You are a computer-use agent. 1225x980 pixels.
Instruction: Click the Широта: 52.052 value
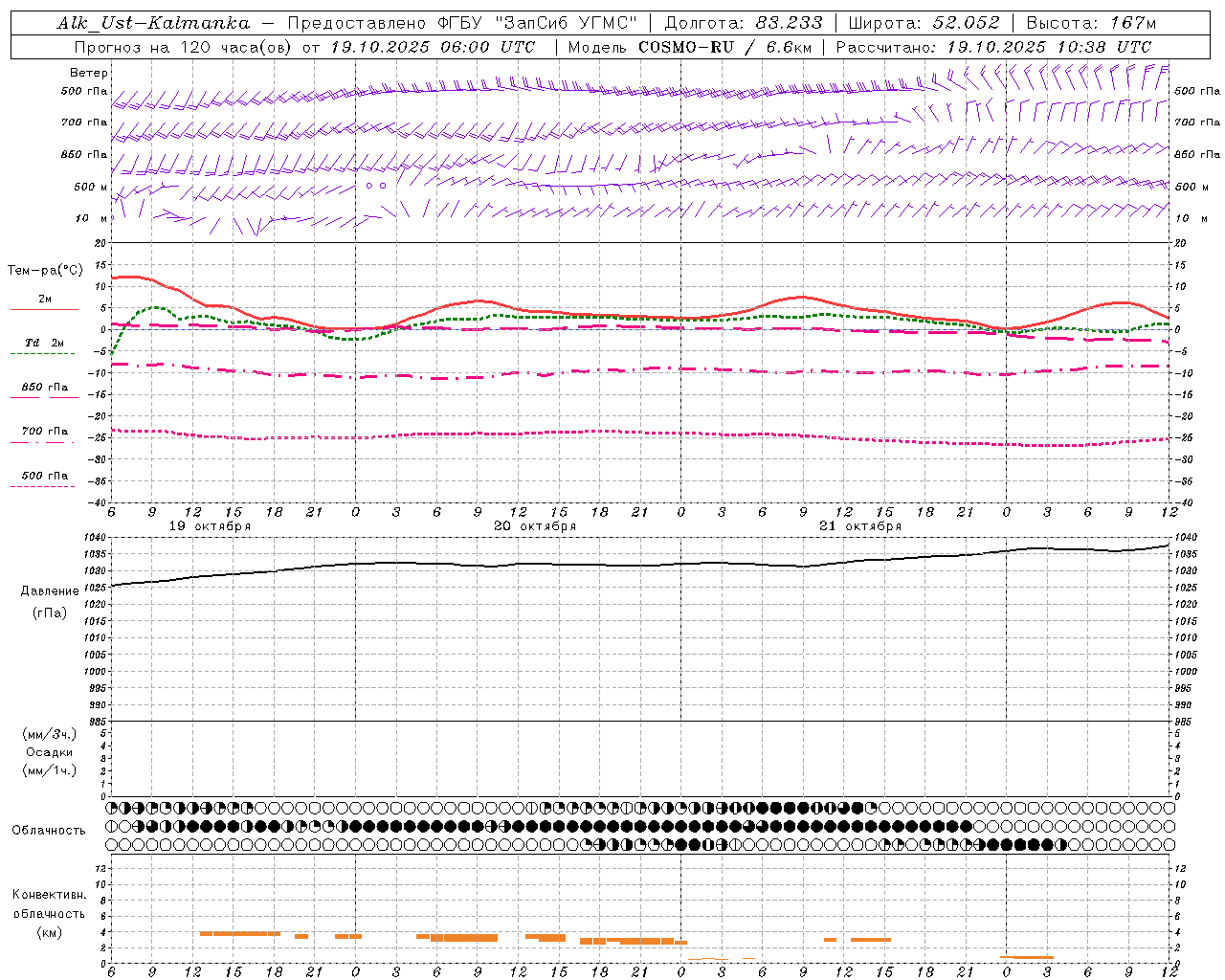pyautogui.click(x=924, y=23)
